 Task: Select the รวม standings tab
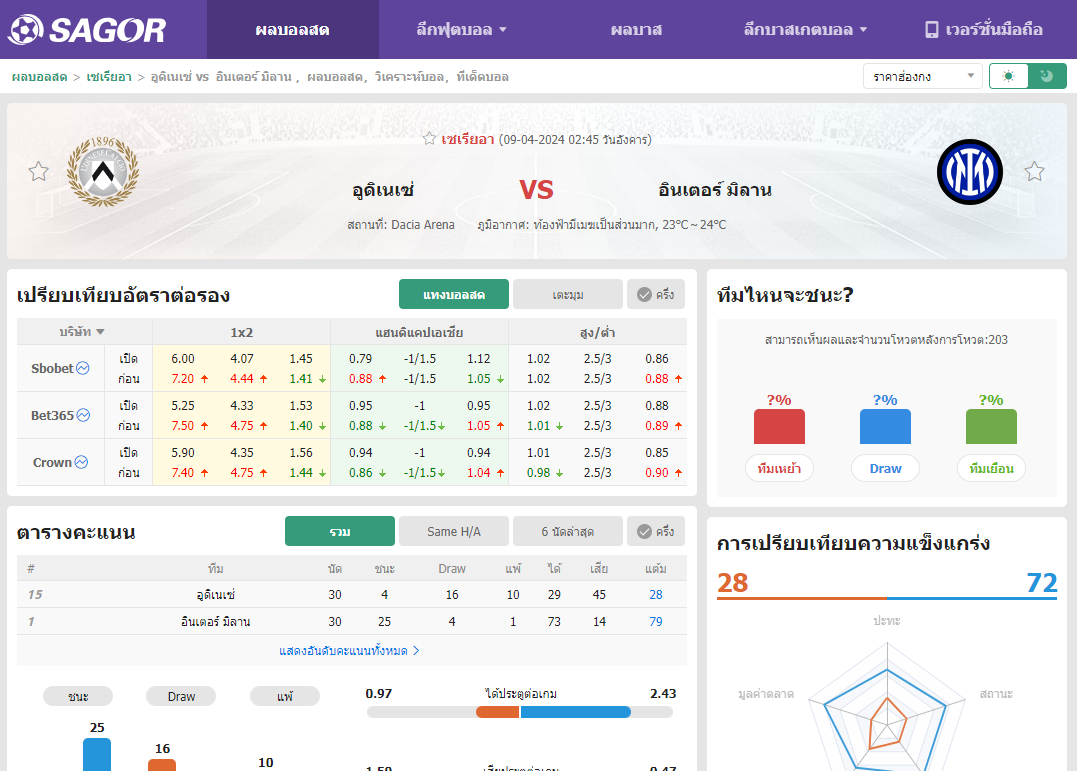(340, 531)
